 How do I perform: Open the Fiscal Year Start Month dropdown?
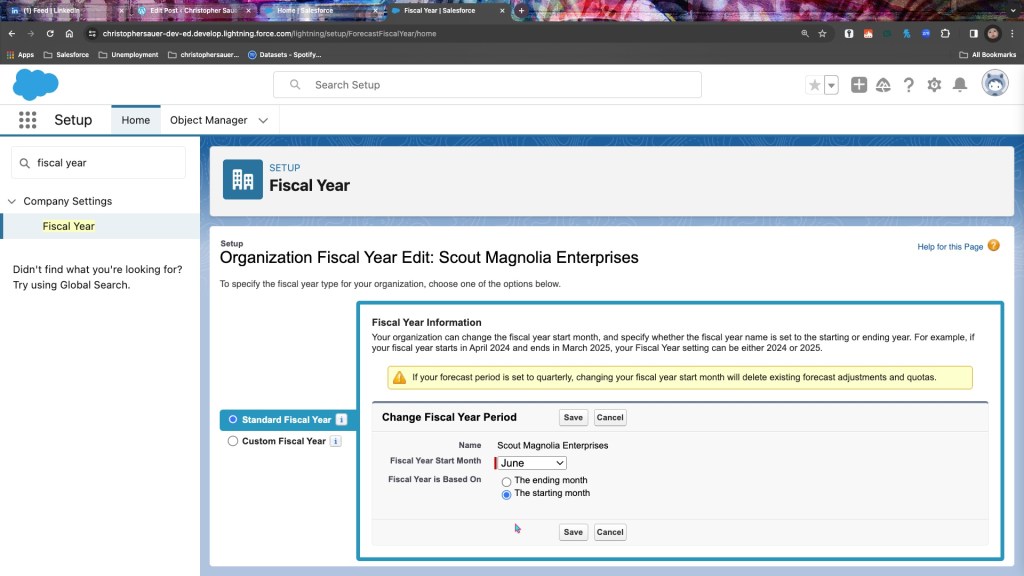tap(532, 463)
